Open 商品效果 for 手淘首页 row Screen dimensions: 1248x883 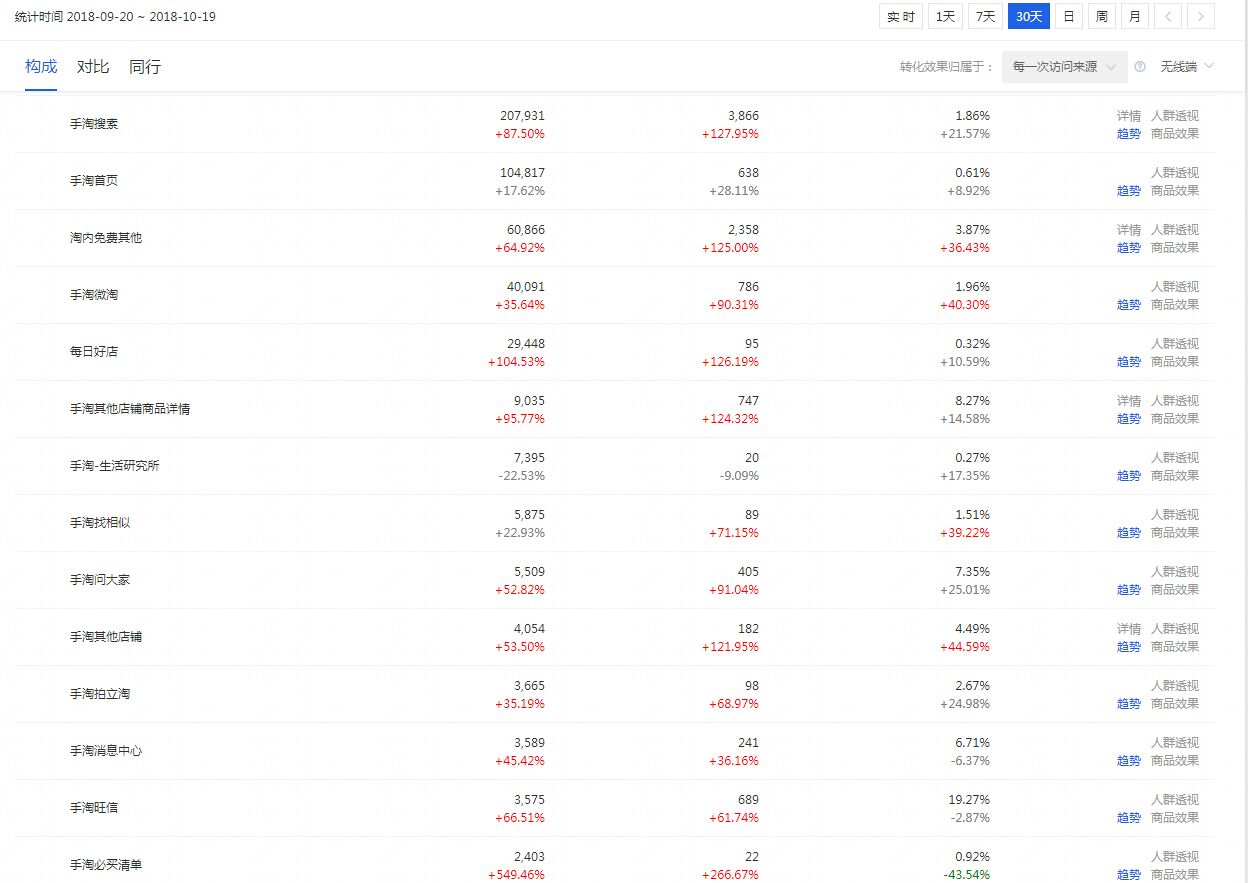click(x=1175, y=191)
